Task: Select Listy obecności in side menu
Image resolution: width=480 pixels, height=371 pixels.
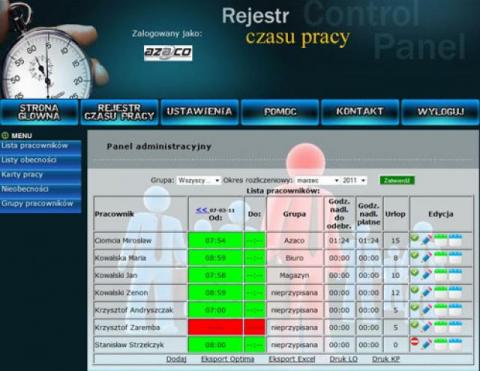Action: coord(40,160)
